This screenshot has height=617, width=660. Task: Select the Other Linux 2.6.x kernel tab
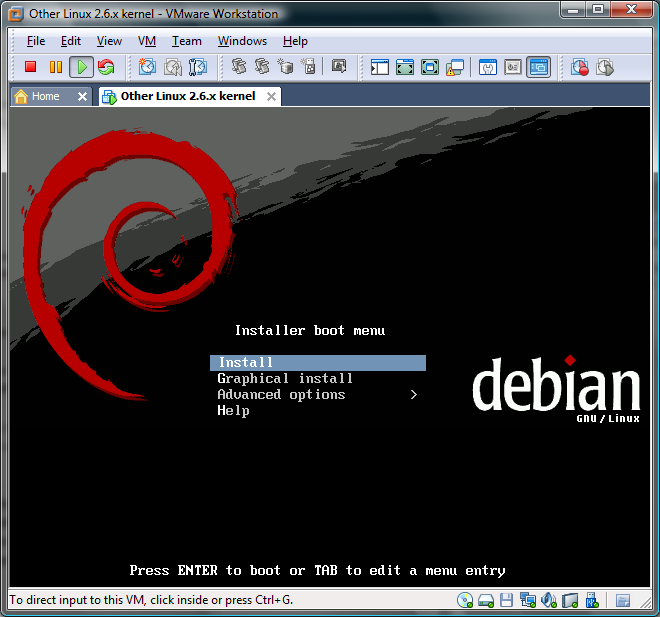point(188,96)
